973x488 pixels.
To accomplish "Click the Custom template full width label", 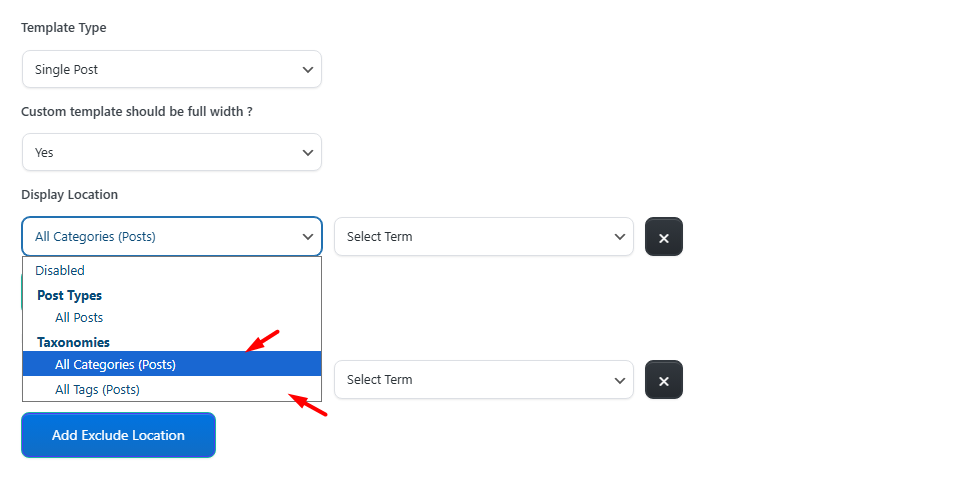I will point(136,111).
